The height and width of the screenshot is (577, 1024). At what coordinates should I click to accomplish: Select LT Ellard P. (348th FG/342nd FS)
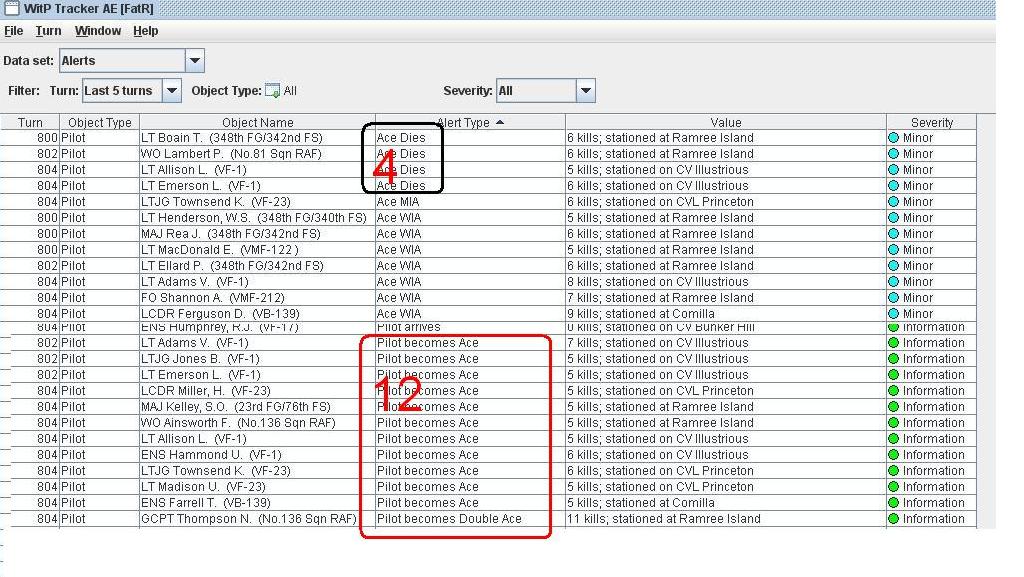232,266
